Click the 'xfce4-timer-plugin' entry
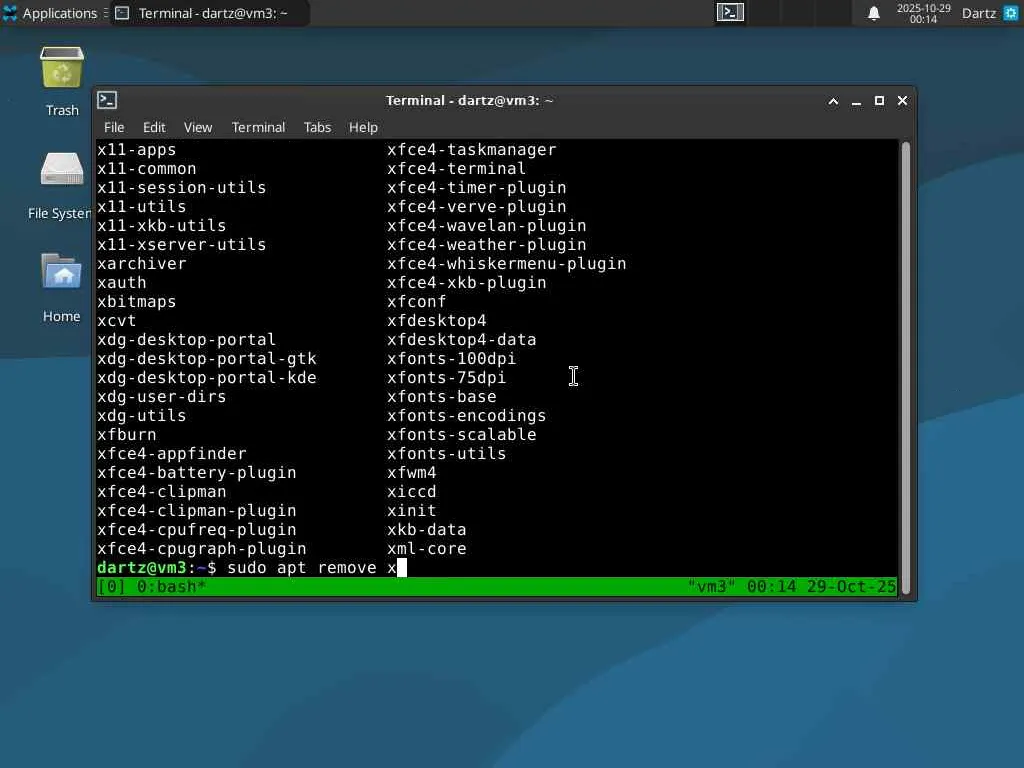The image size is (1024, 768). 477,187
